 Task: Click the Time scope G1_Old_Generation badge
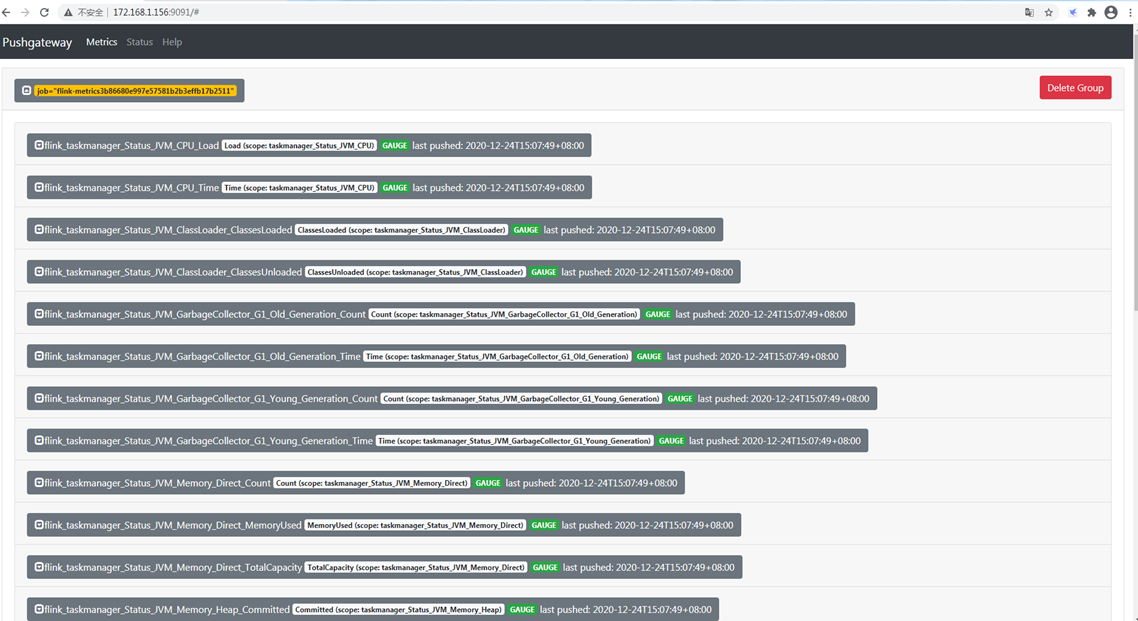click(497, 356)
